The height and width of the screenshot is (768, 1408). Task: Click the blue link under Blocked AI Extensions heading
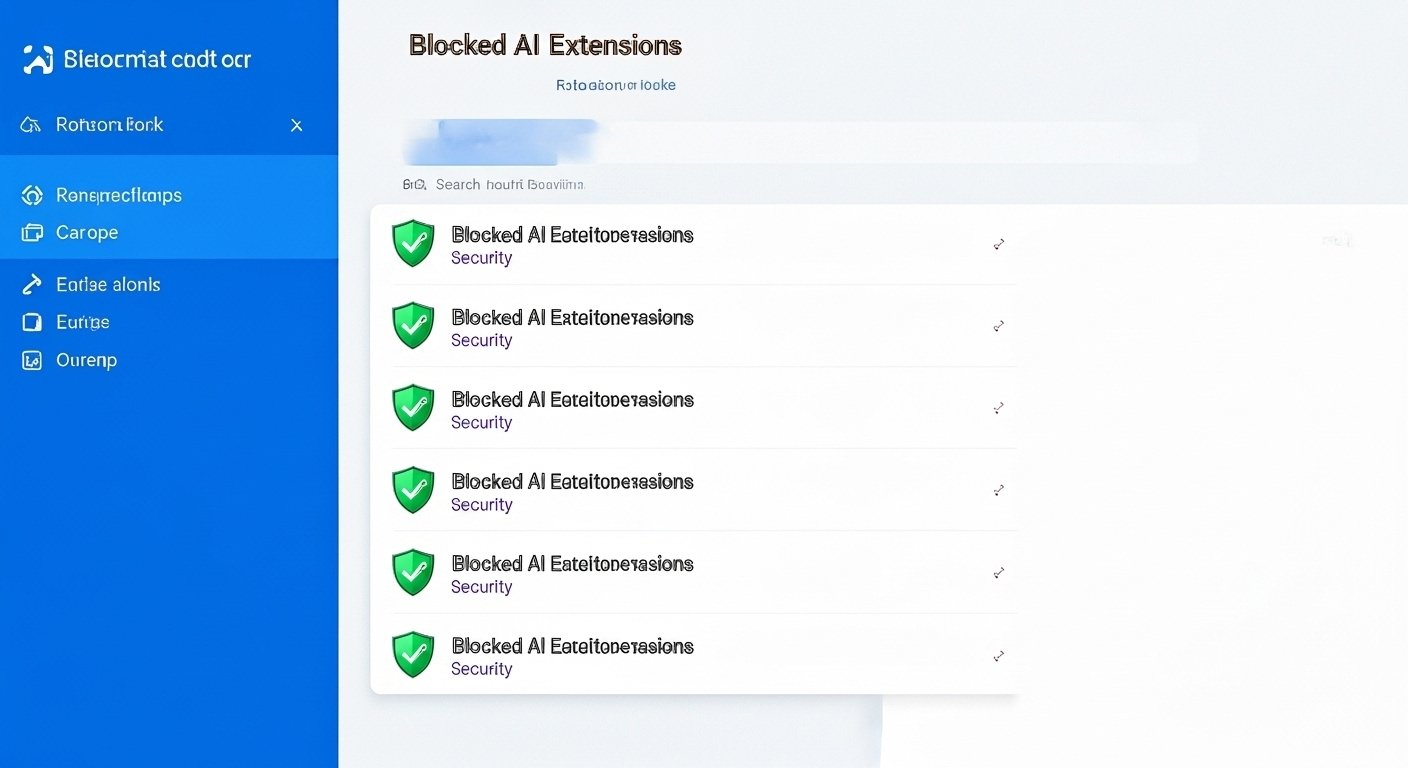point(615,86)
